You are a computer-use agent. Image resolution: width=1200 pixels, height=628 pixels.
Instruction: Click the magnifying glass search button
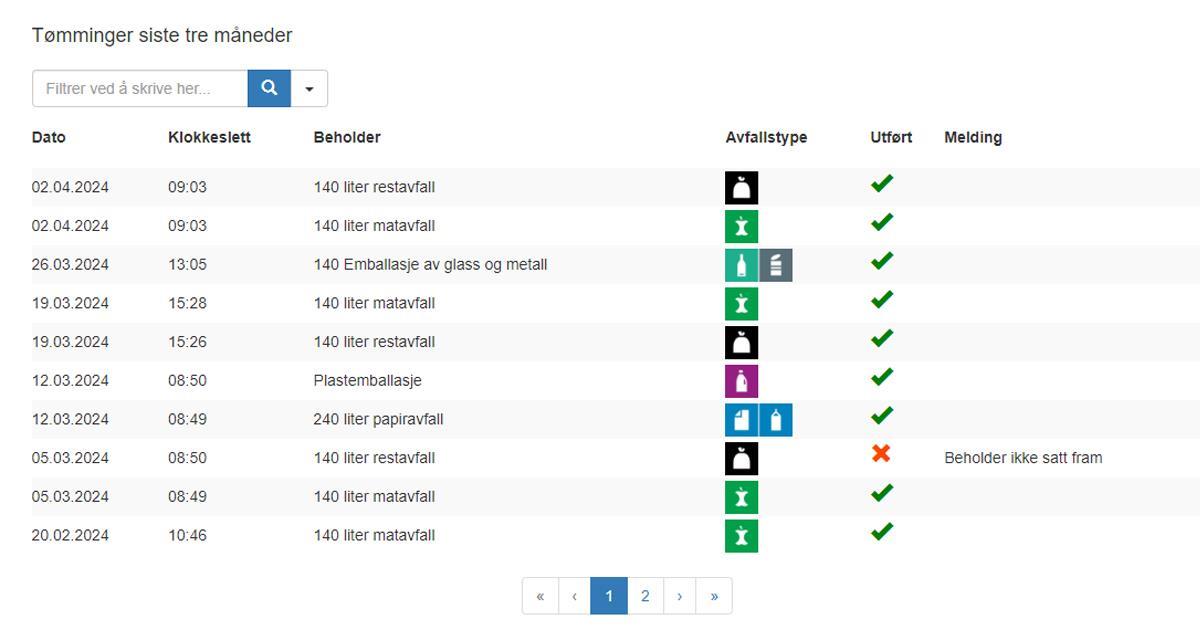(269, 88)
